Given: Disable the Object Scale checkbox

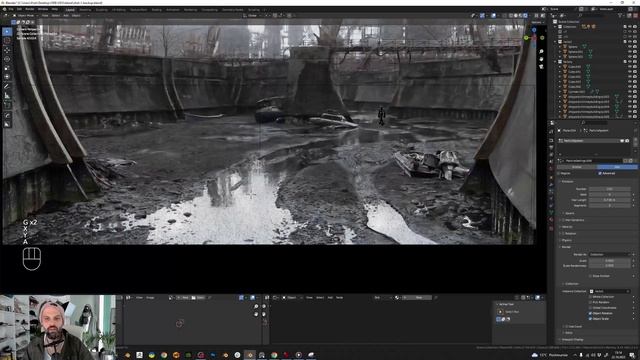Looking at the screenshot, I should tap(590, 318).
